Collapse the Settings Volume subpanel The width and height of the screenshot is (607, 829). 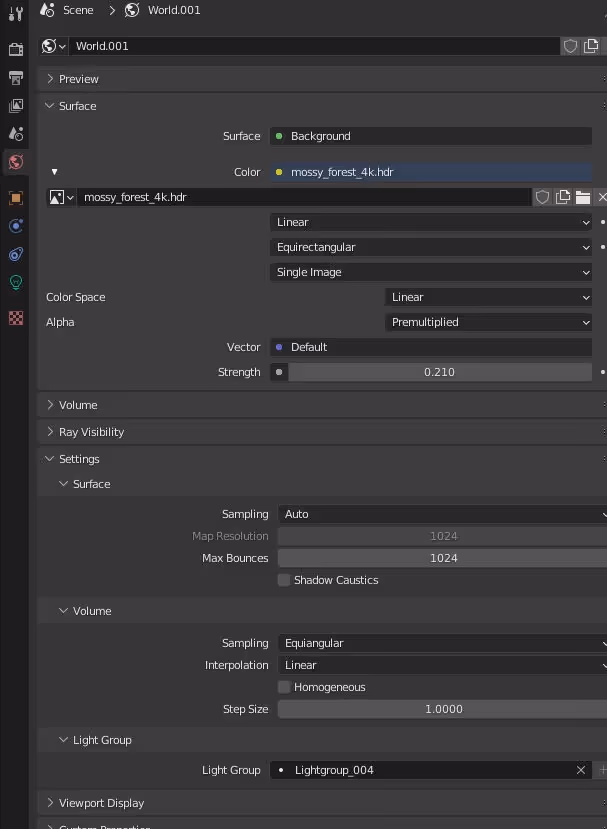(323, 611)
